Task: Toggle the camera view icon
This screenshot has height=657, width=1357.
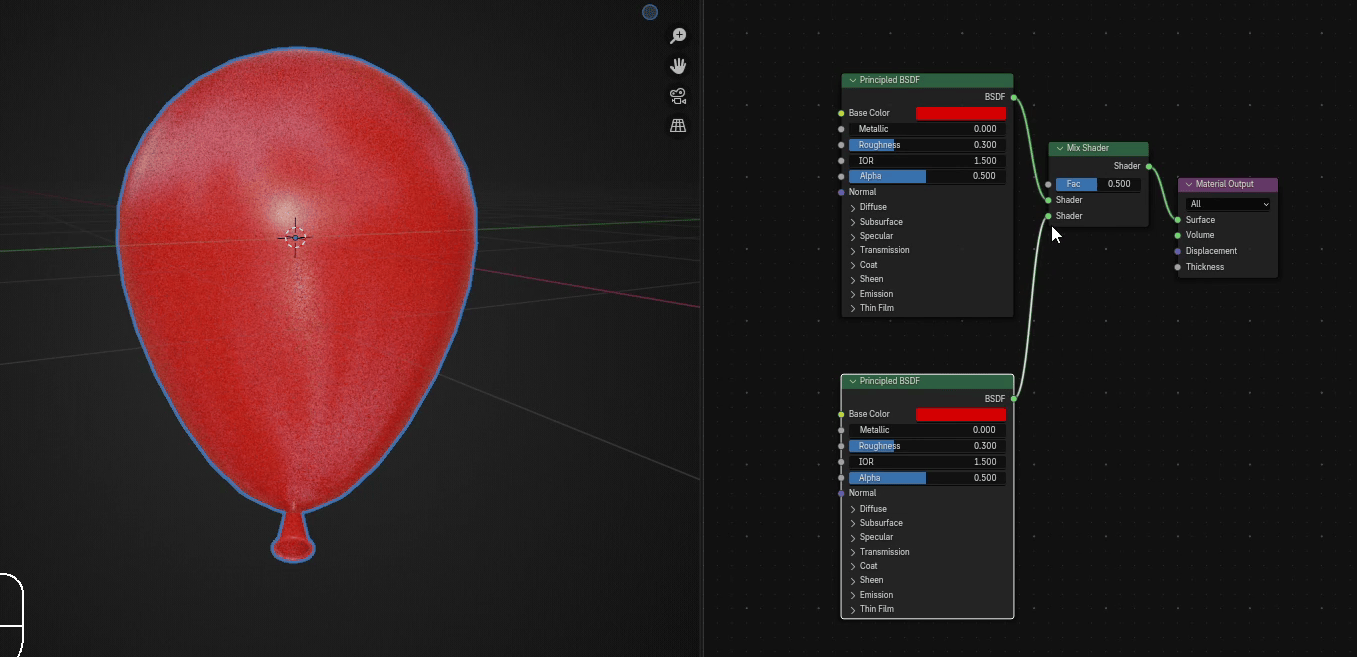Action: click(678, 96)
